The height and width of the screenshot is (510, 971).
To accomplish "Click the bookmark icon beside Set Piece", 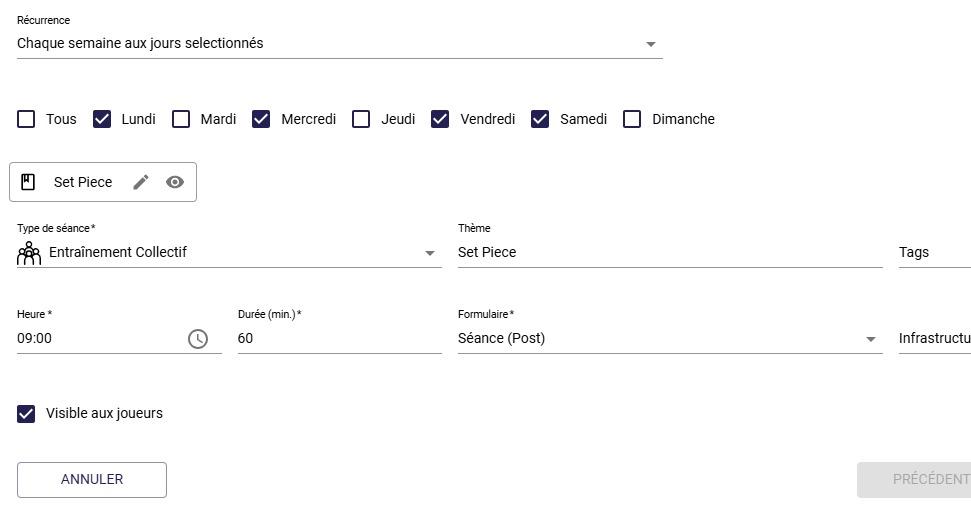I will coord(28,182).
